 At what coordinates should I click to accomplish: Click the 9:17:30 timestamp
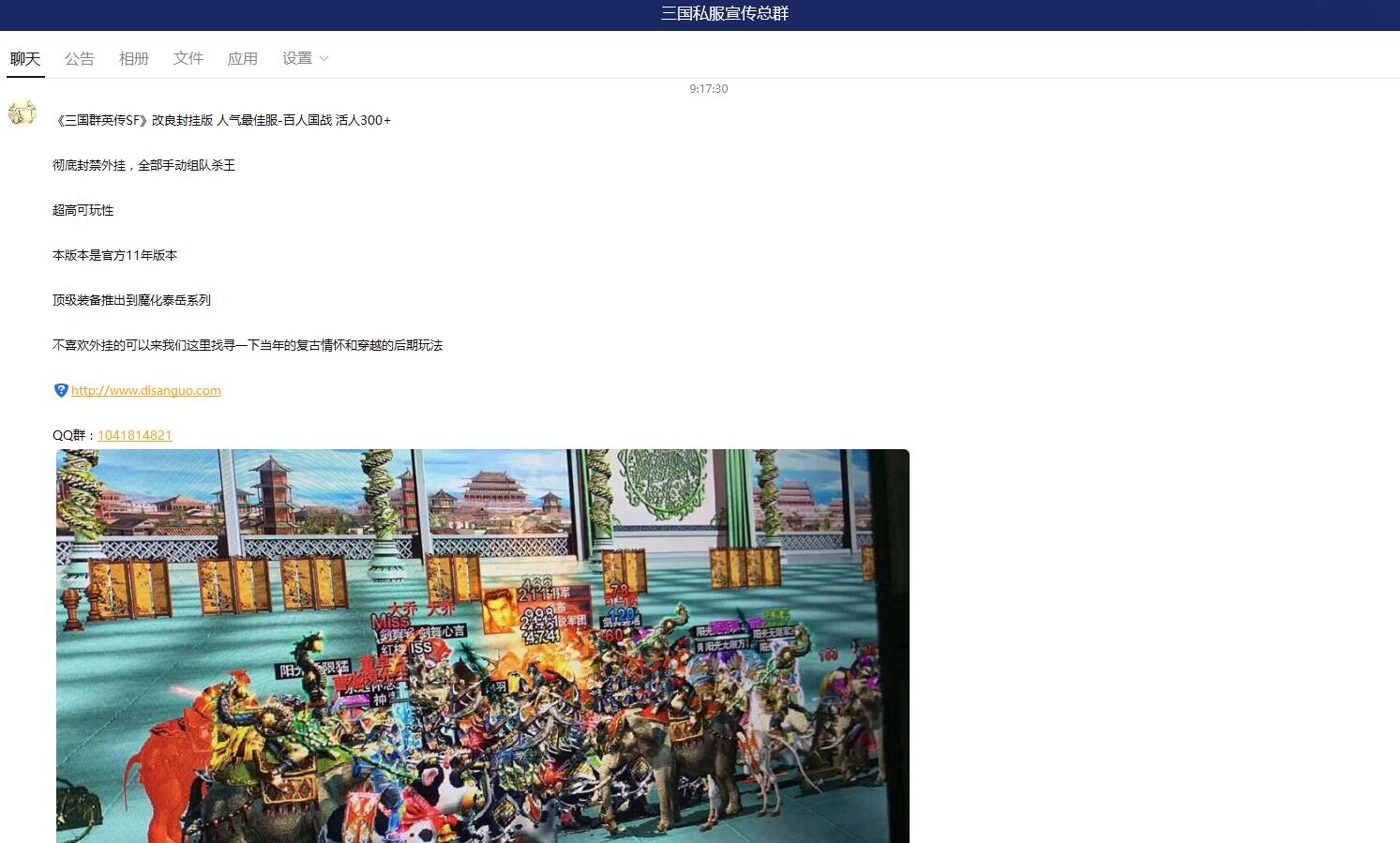click(x=709, y=89)
